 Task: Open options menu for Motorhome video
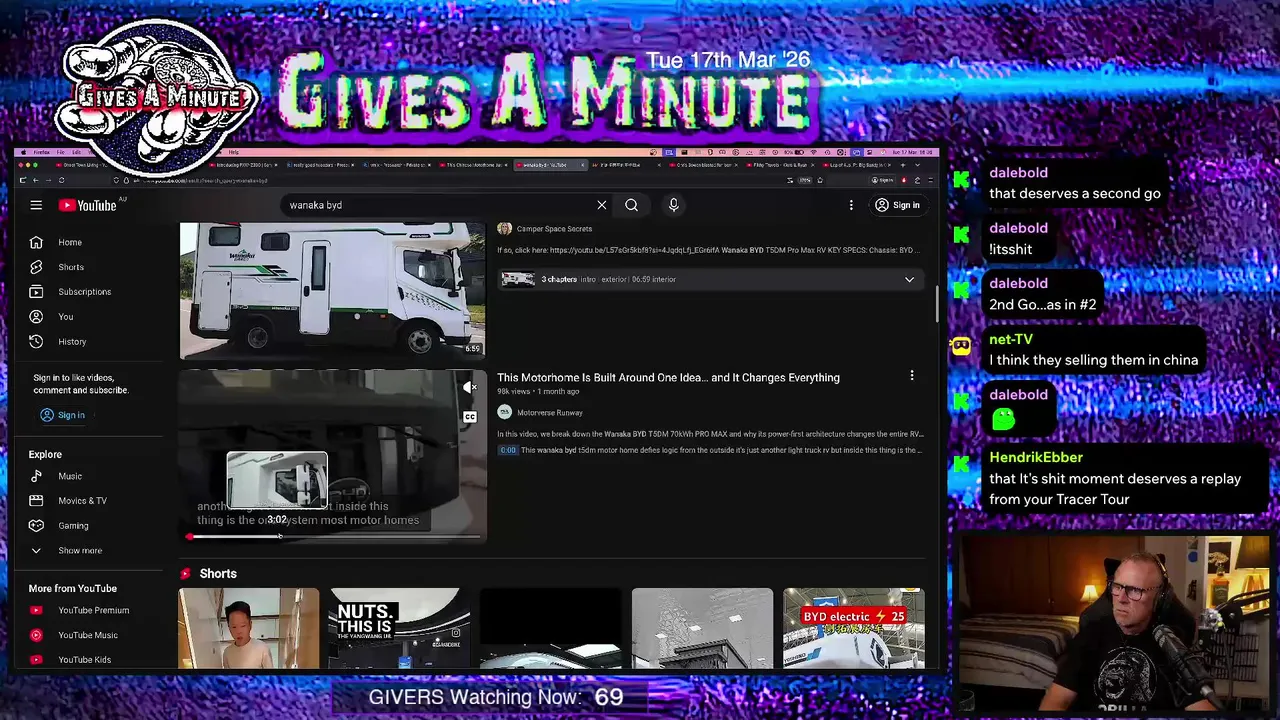tap(911, 376)
